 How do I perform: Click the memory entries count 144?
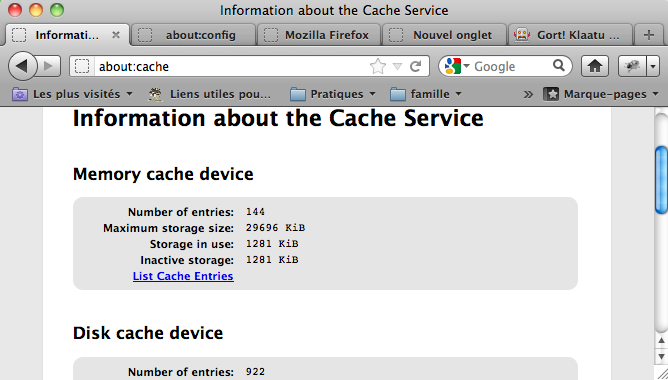tap(255, 211)
